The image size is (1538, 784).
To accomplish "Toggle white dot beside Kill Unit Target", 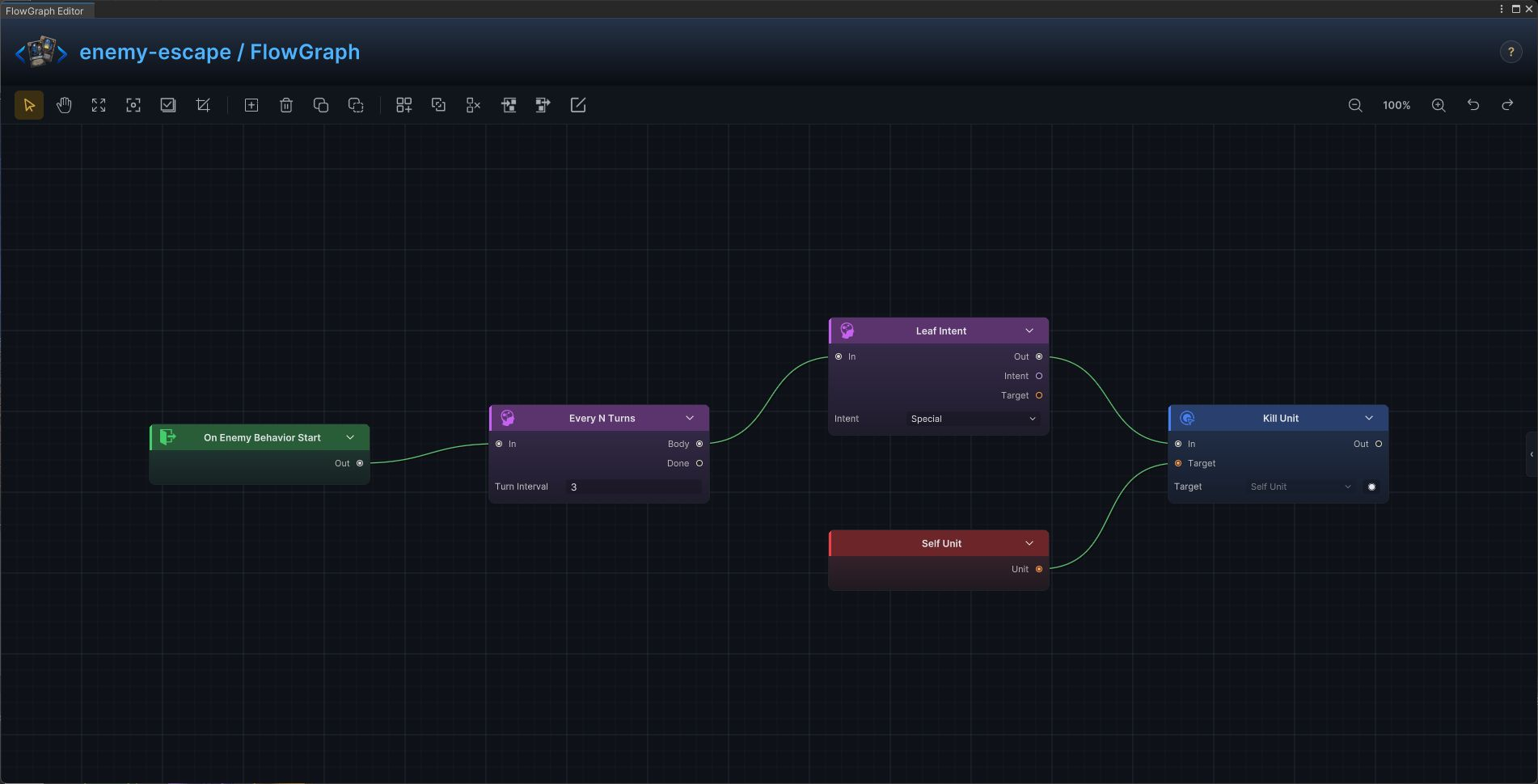I will coord(1371,487).
